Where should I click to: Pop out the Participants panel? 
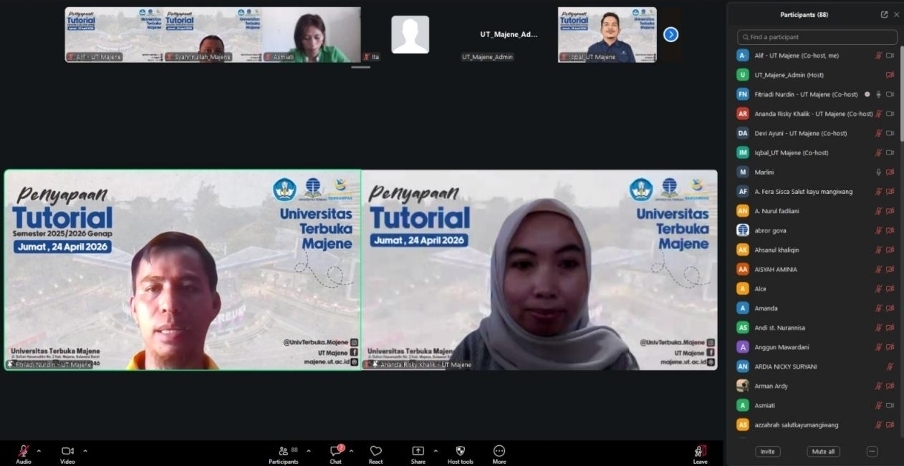click(884, 15)
